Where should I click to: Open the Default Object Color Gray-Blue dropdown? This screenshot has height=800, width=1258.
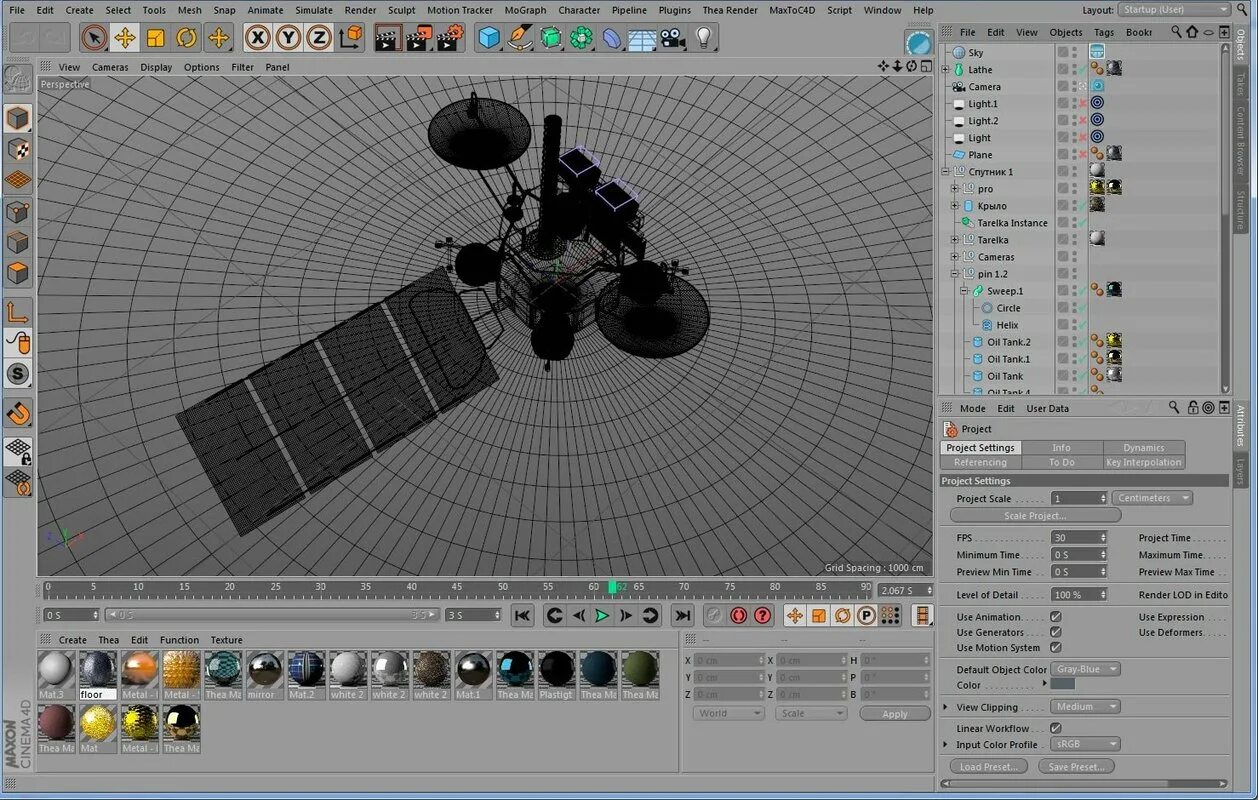click(1086, 669)
